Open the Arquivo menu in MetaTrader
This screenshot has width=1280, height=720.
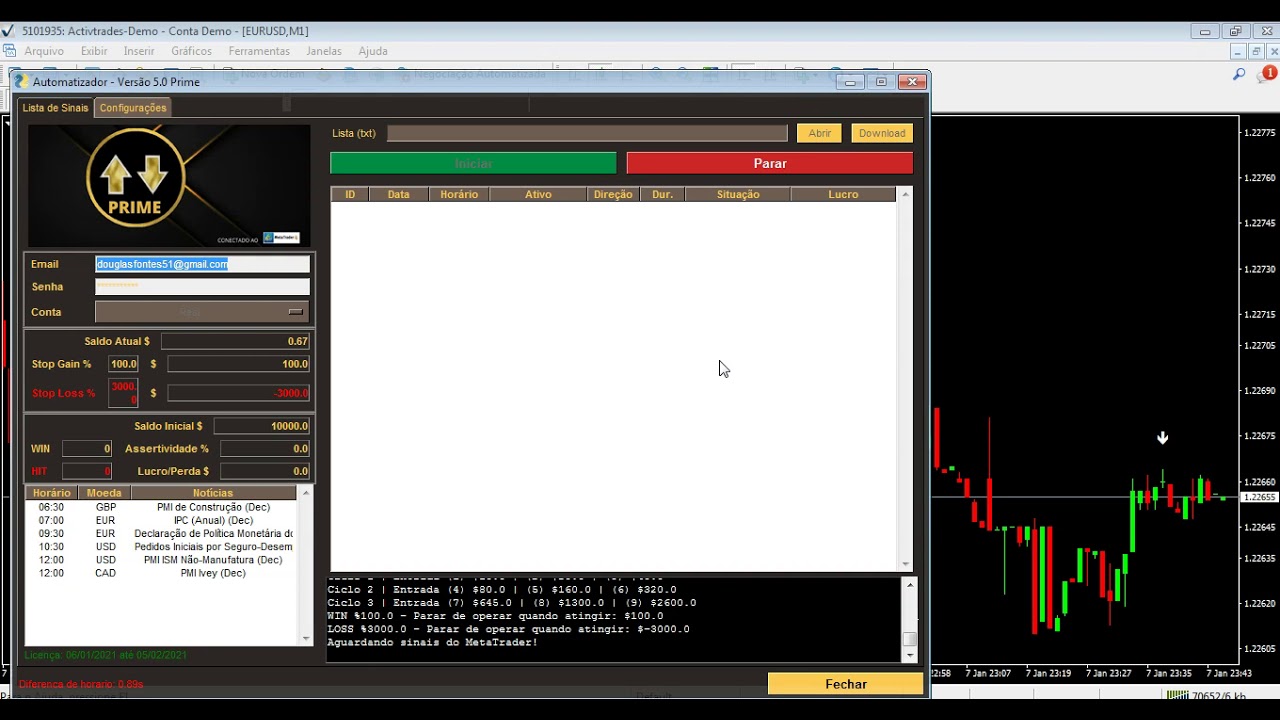tap(44, 51)
